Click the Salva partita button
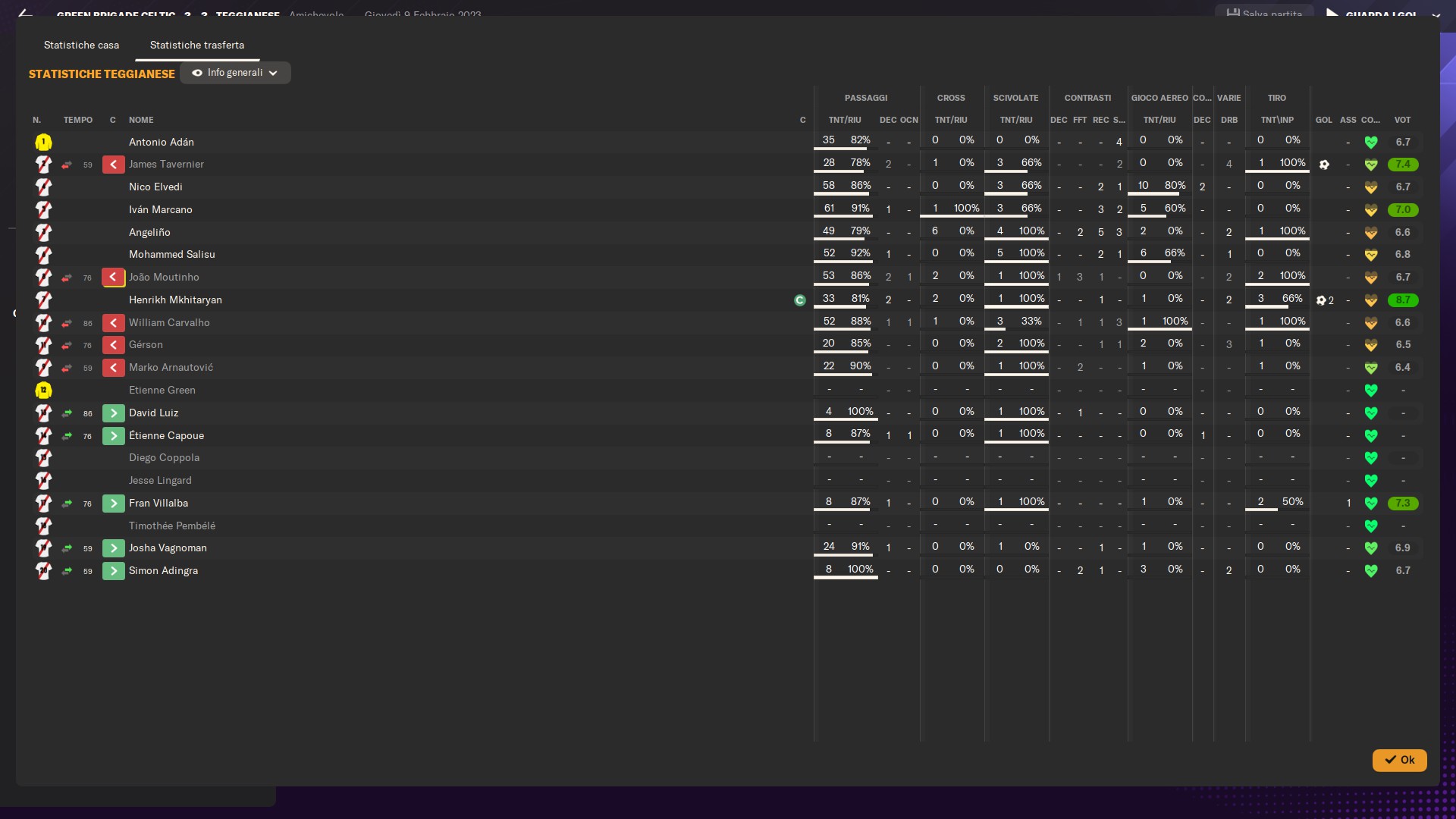Image resolution: width=1456 pixels, height=819 pixels. pyautogui.click(x=1264, y=13)
